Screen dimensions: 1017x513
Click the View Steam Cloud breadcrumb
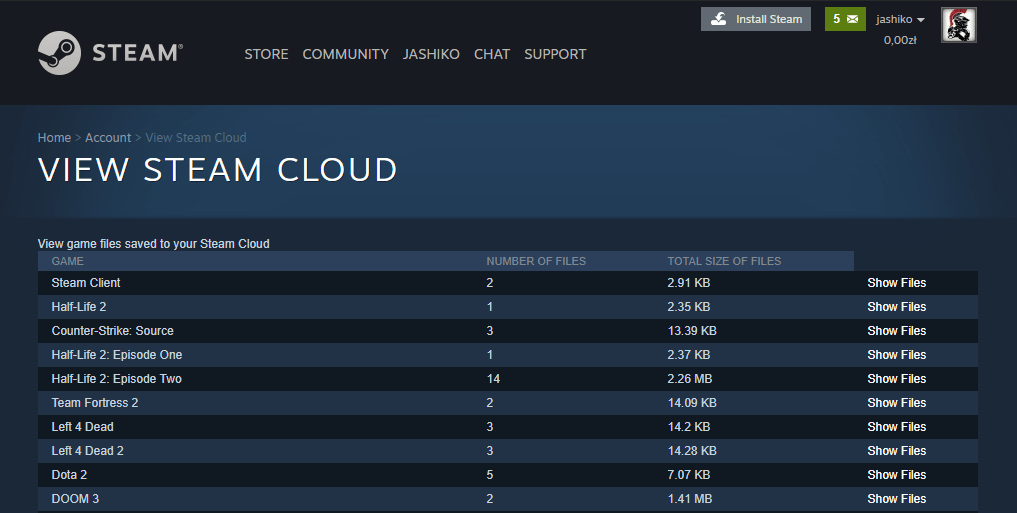(196, 137)
